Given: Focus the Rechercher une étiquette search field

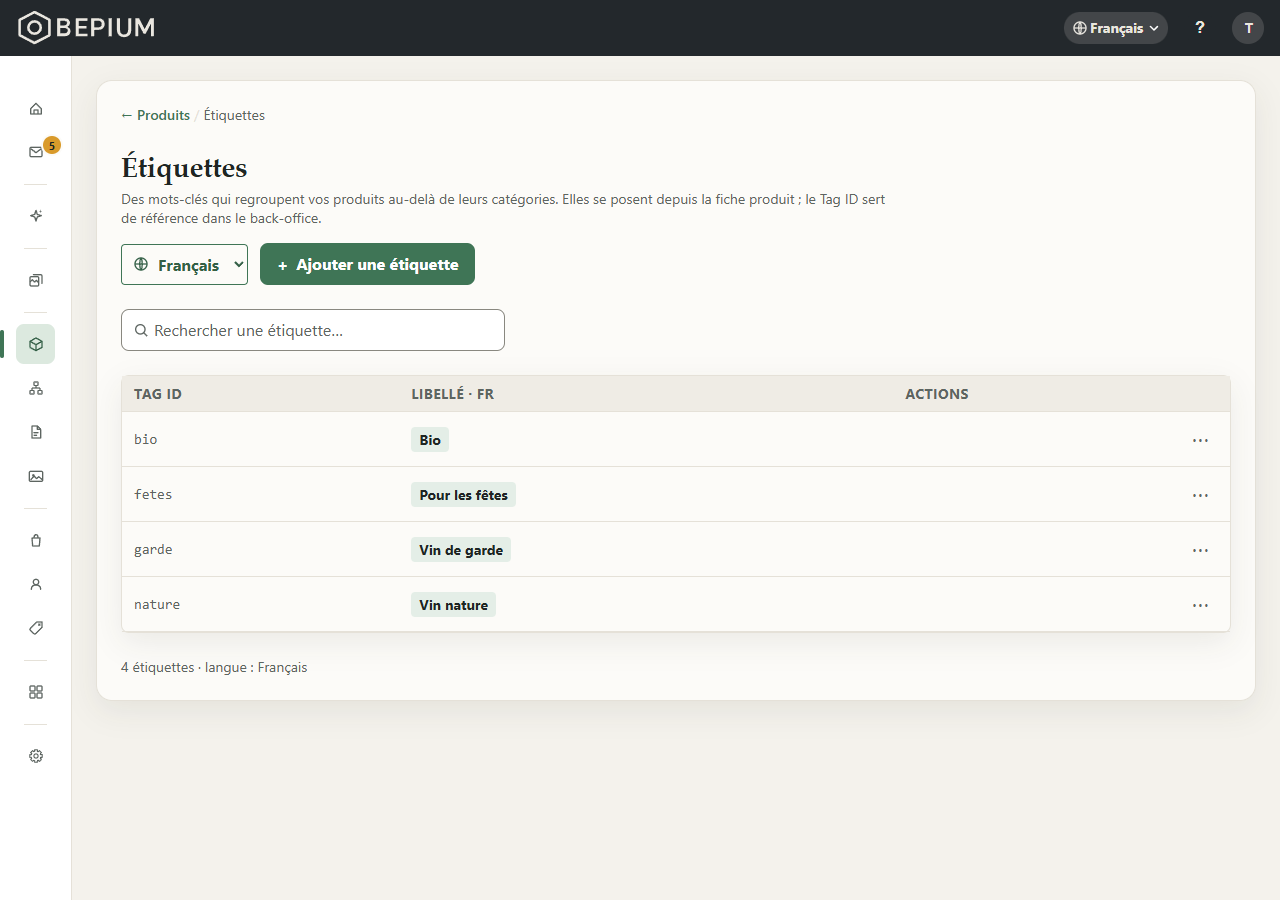Looking at the screenshot, I should (x=313, y=330).
